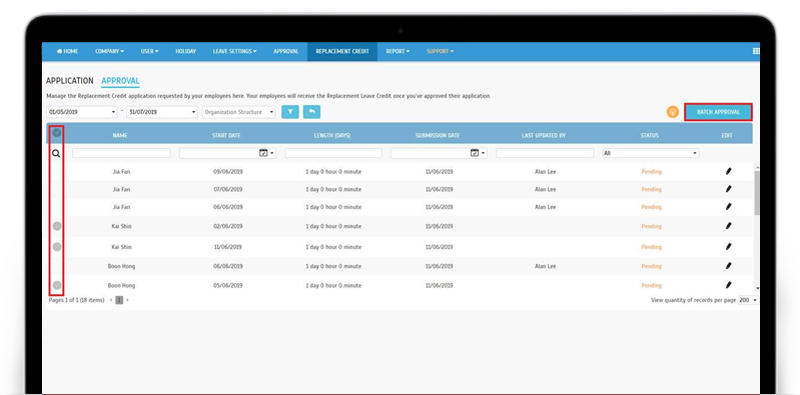Open the Status filter dropdown showing All
This screenshot has width=800, height=395.
tap(651, 153)
